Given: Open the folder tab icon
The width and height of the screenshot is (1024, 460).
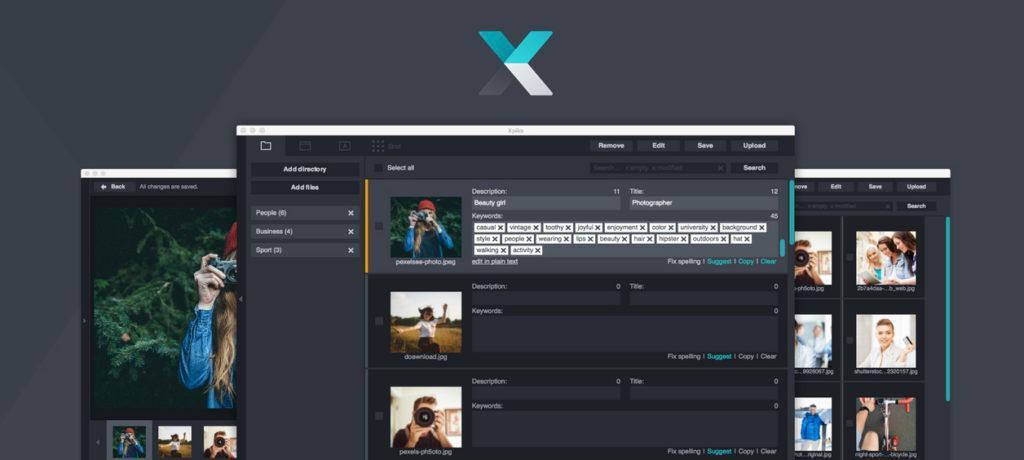Looking at the screenshot, I should click(x=266, y=146).
